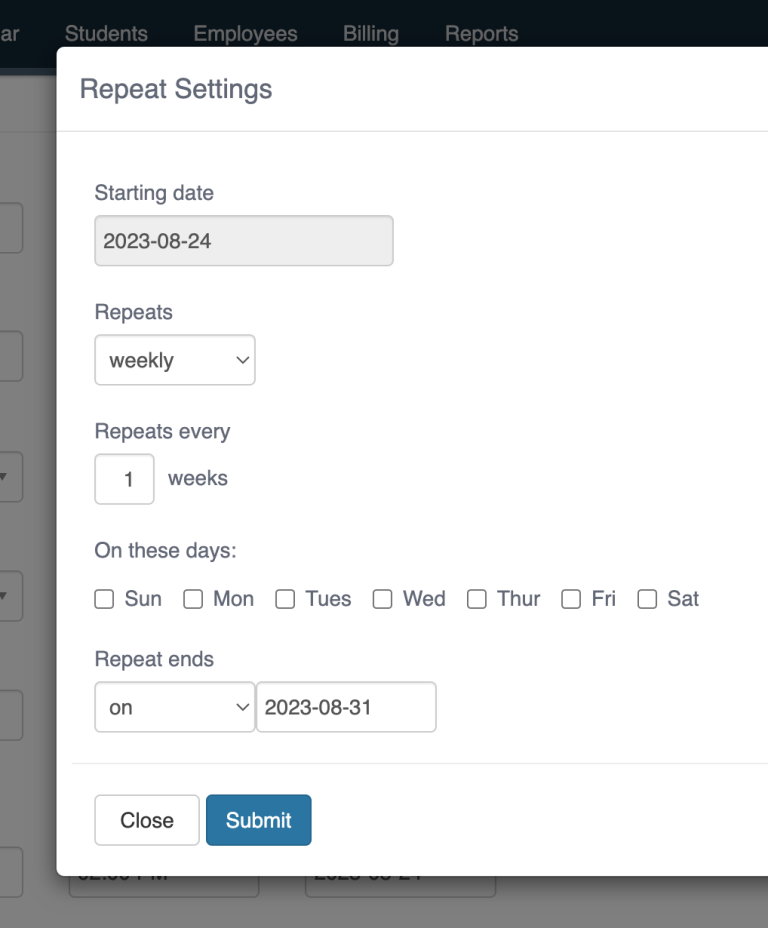Open the Repeat ends condition dropdown
Image resolution: width=768 pixels, height=928 pixels.
click(x=175, y=707)
